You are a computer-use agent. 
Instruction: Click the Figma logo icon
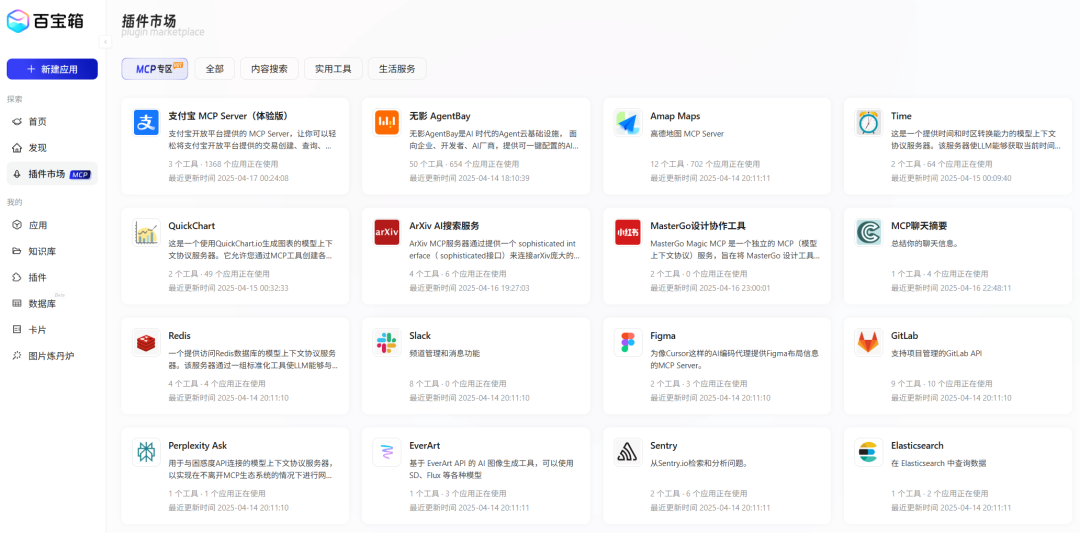pos(627,342)
